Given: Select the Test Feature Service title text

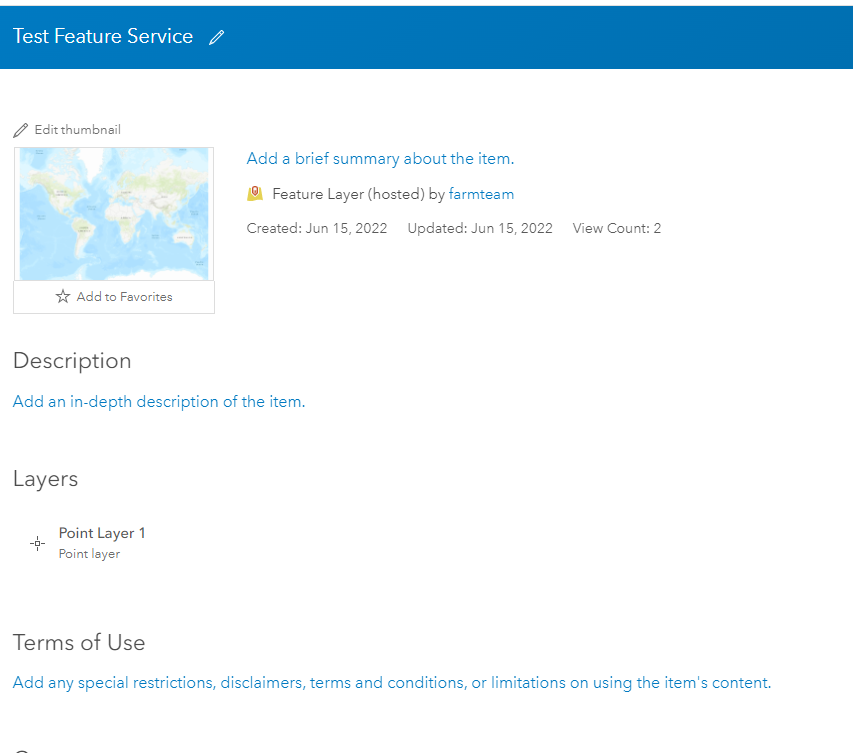Looking at the screenshot, I should (103, 36).
